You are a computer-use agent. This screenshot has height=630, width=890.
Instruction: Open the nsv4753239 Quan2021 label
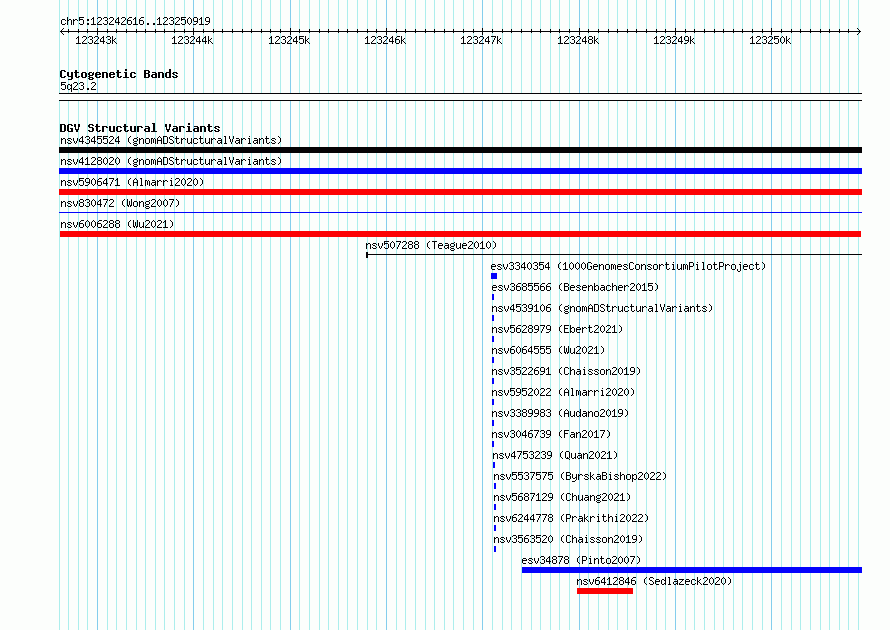[x=555, y=455]
